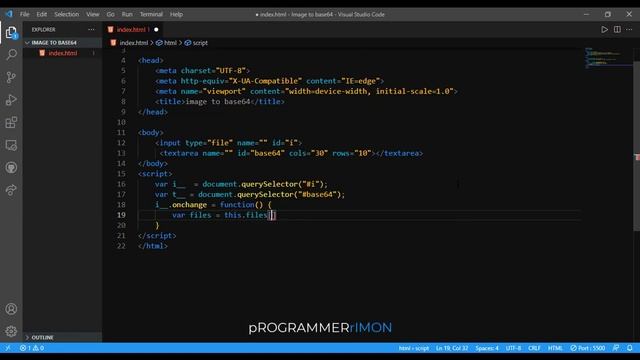Change line ending via CRLF

(x=534, y=348)
